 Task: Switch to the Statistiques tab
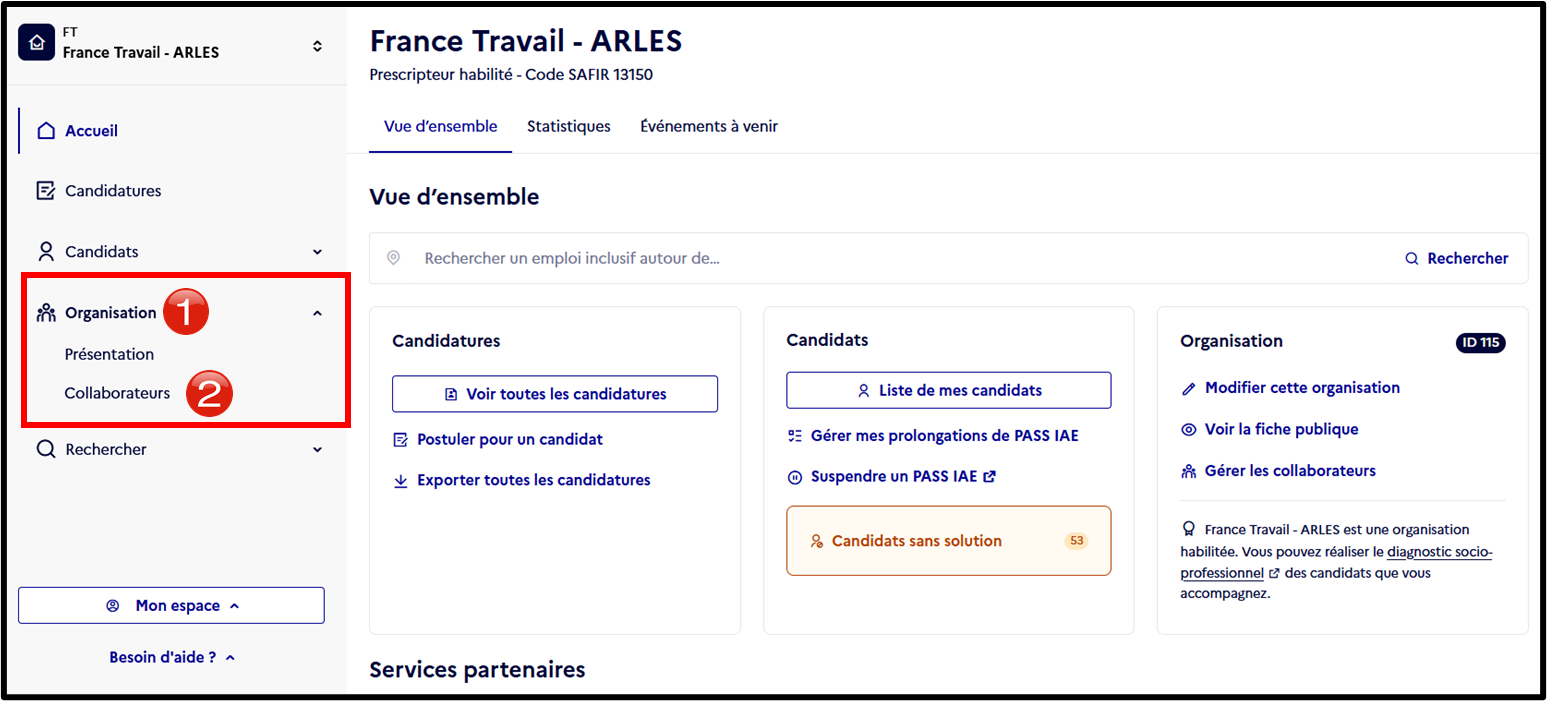[569, 127]
